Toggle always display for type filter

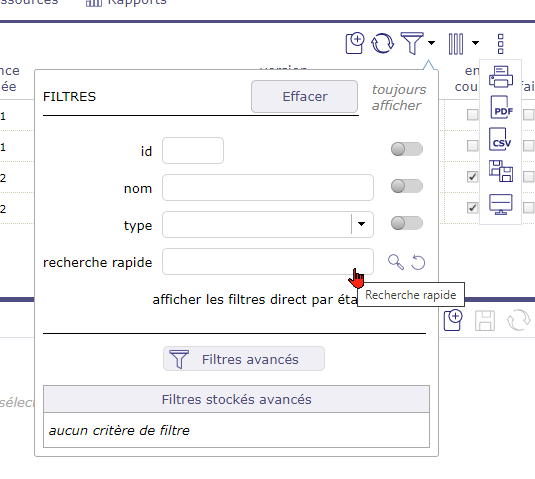pos(407,223)
